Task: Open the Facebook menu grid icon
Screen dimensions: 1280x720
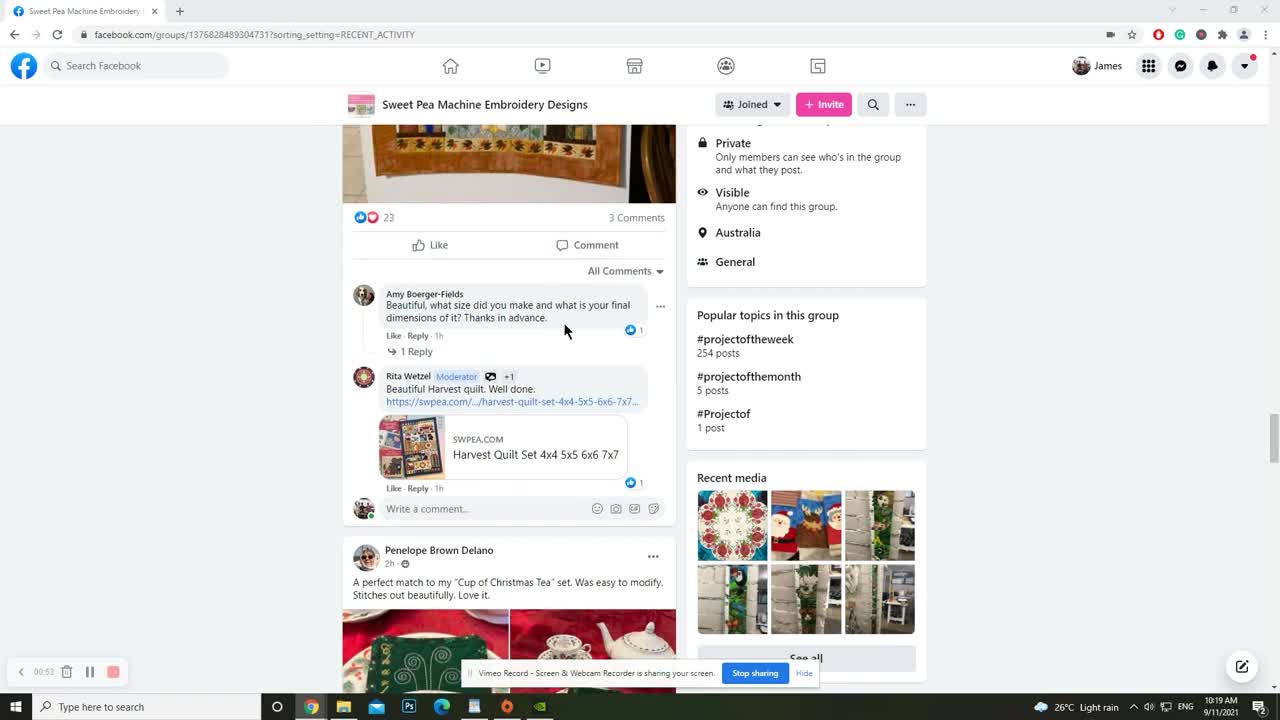Action: coord(1149,66)
